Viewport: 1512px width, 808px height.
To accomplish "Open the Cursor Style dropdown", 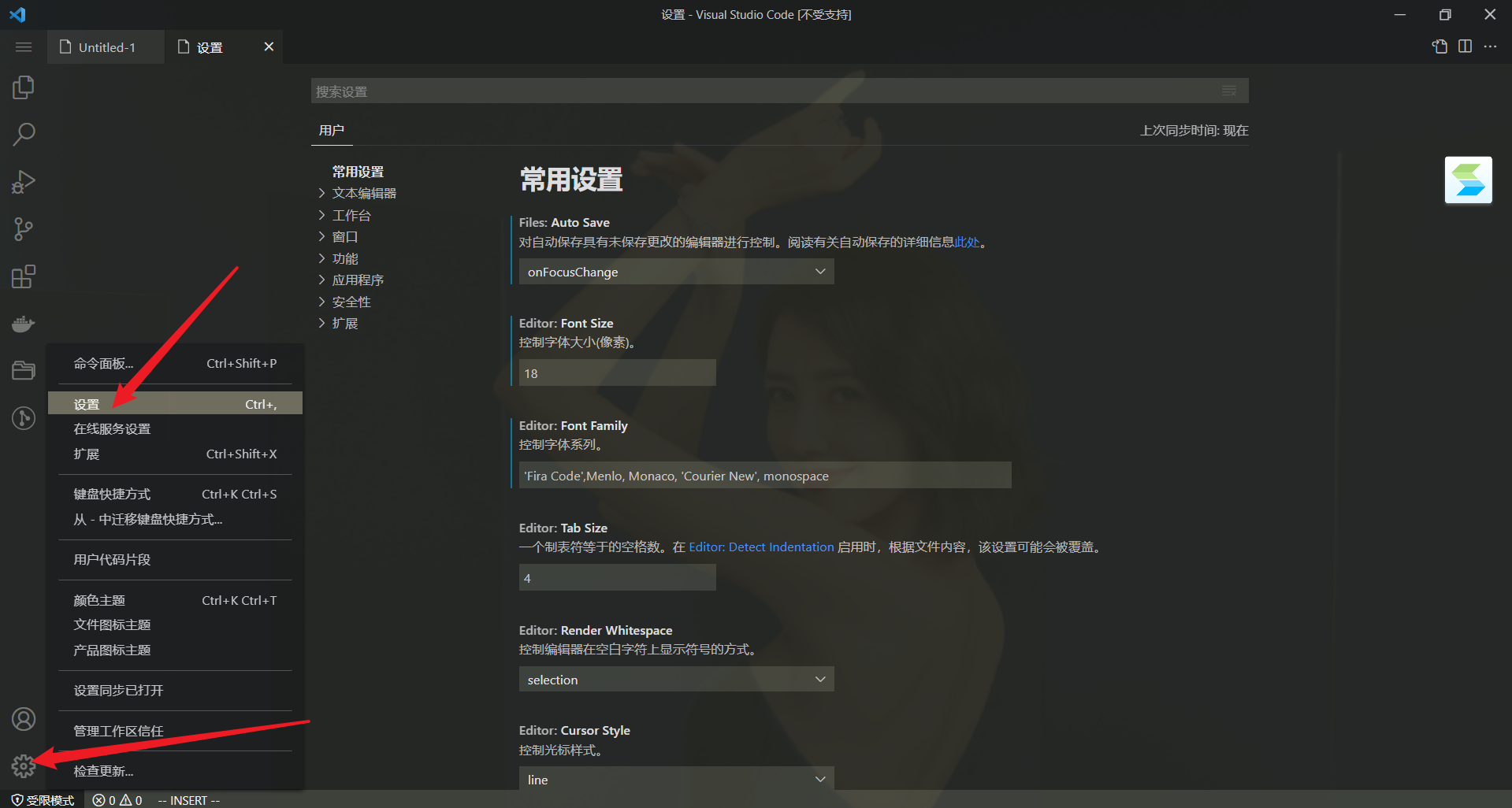I will (x=676, y=780).
